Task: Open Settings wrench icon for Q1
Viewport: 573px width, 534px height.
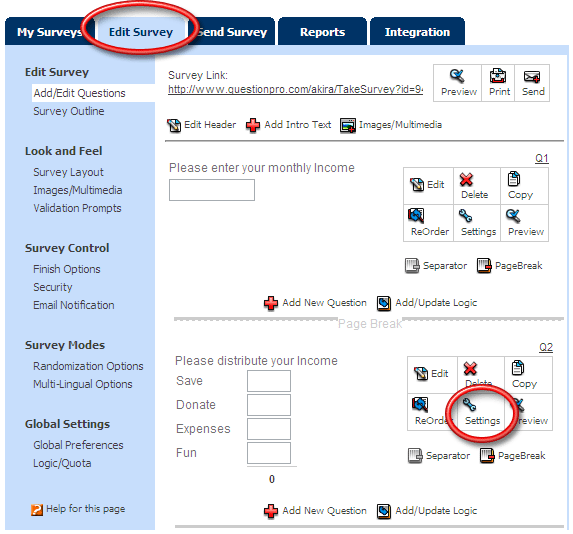Action: [x=465, y=216]
